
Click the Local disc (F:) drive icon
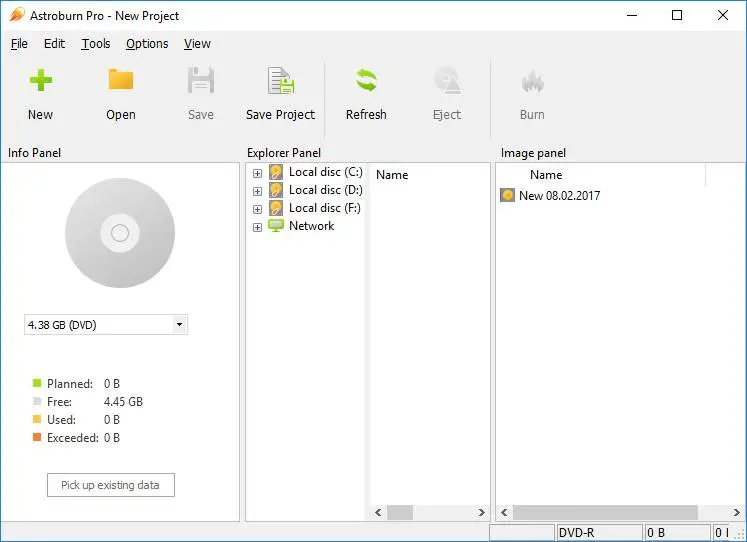point(276,208)
